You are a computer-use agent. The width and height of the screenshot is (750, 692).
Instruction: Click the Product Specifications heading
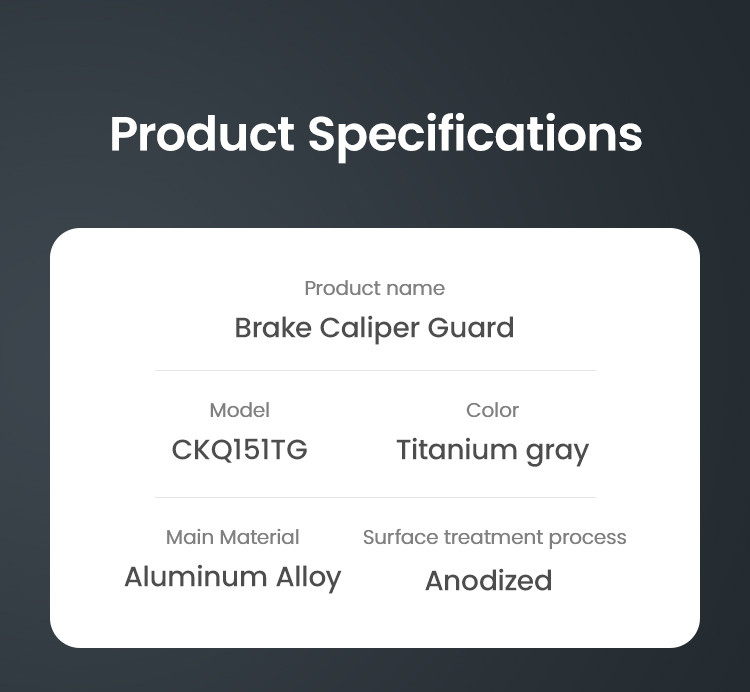(375, 134)
